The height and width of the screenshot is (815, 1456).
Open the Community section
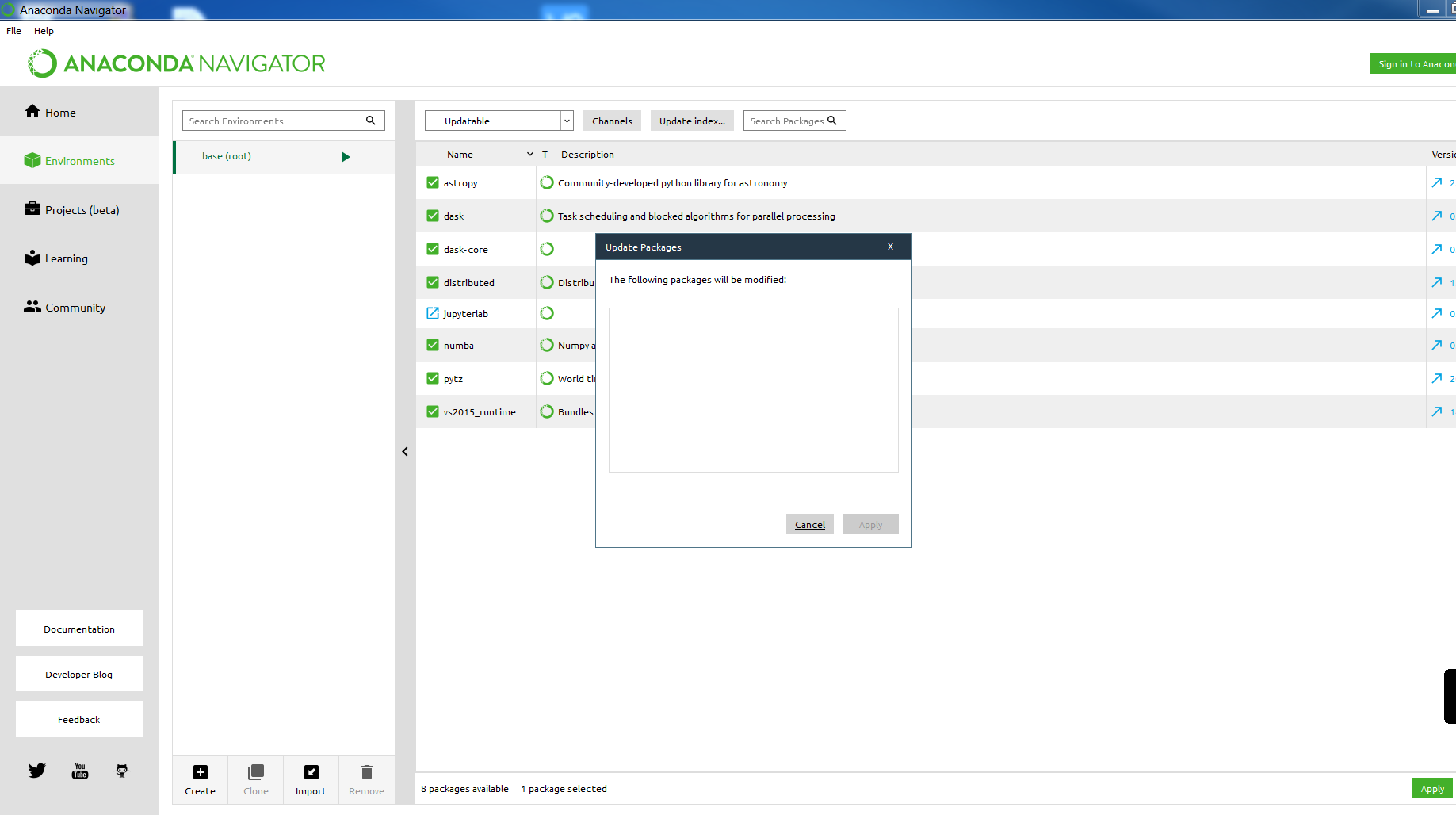(x=75, y=307)
